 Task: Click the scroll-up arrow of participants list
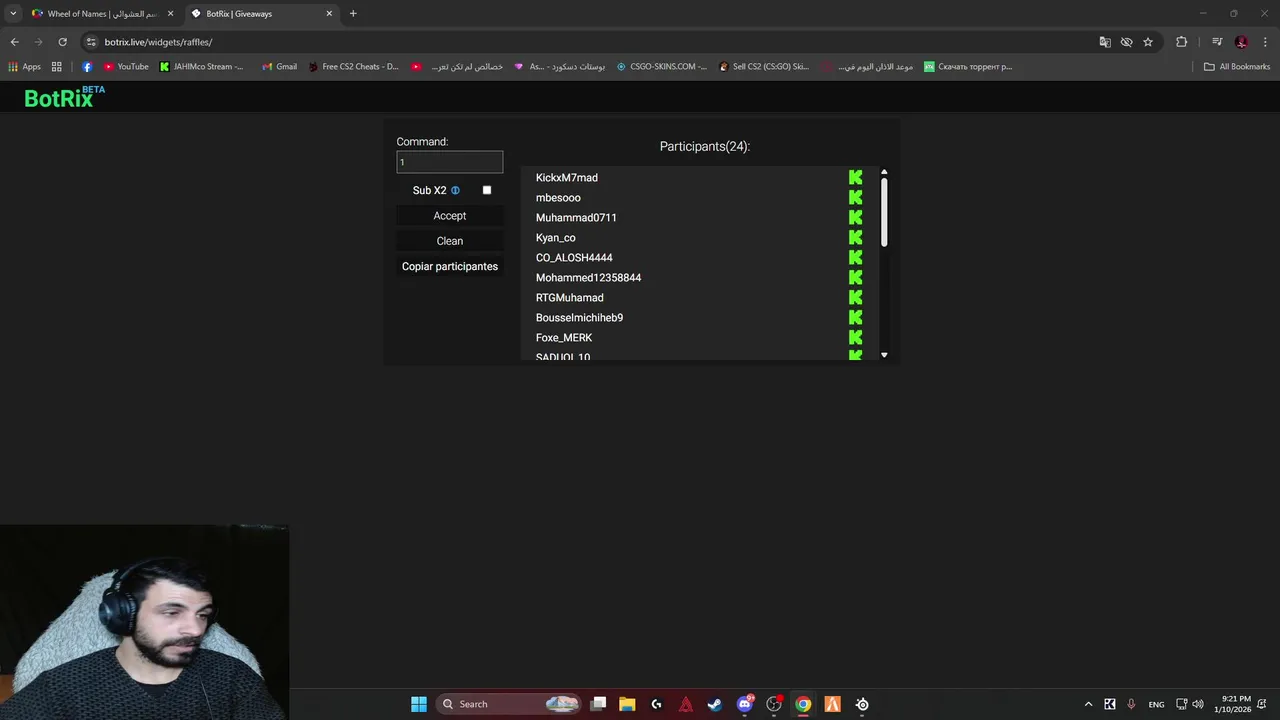point(884,172)
